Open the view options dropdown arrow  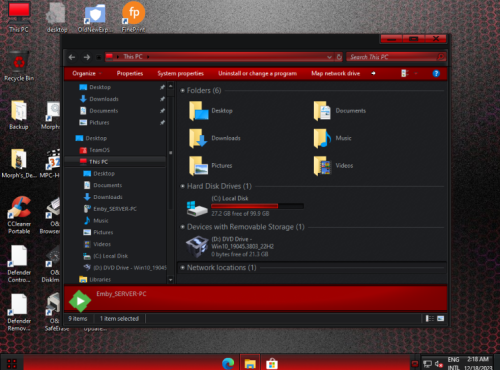[x=416, y=73]
